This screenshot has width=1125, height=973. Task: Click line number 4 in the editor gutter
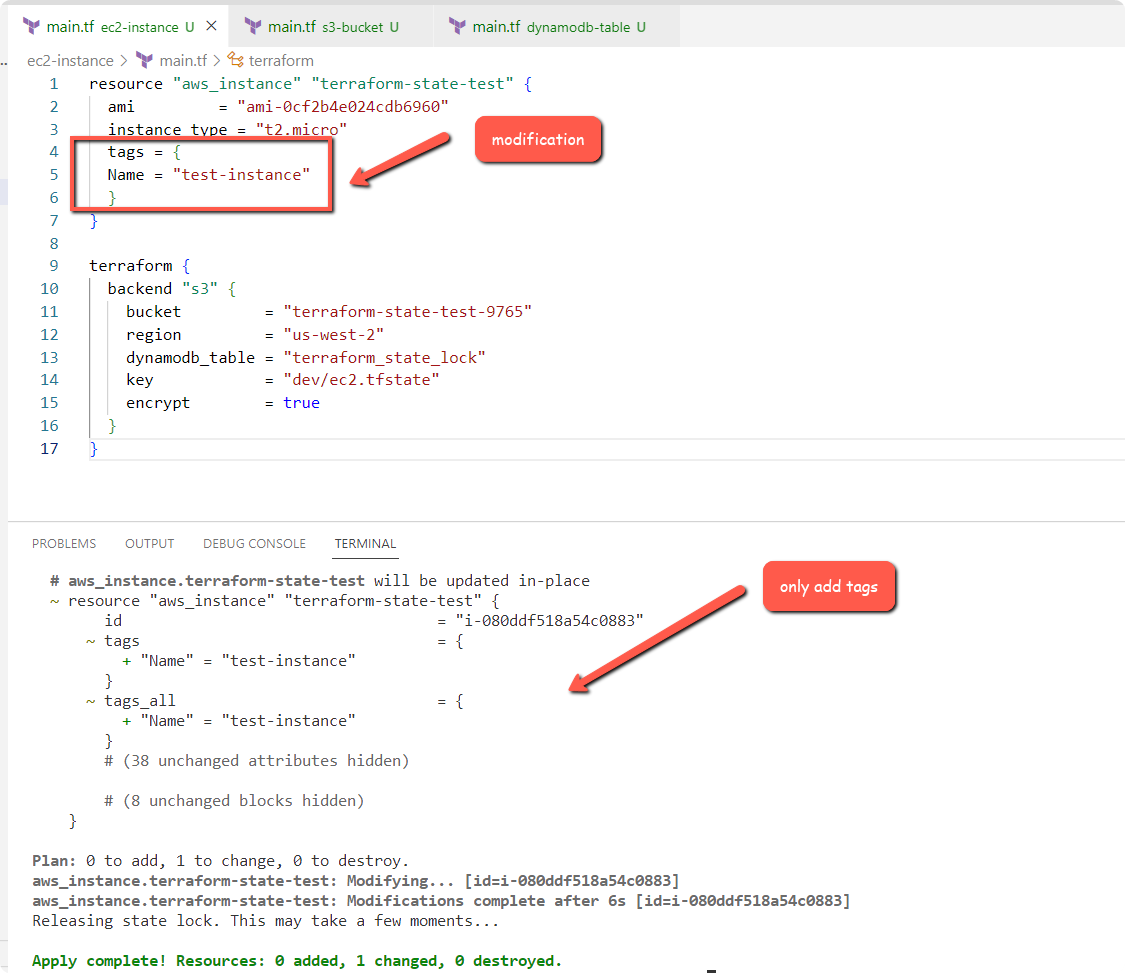(x=54, y=151)
